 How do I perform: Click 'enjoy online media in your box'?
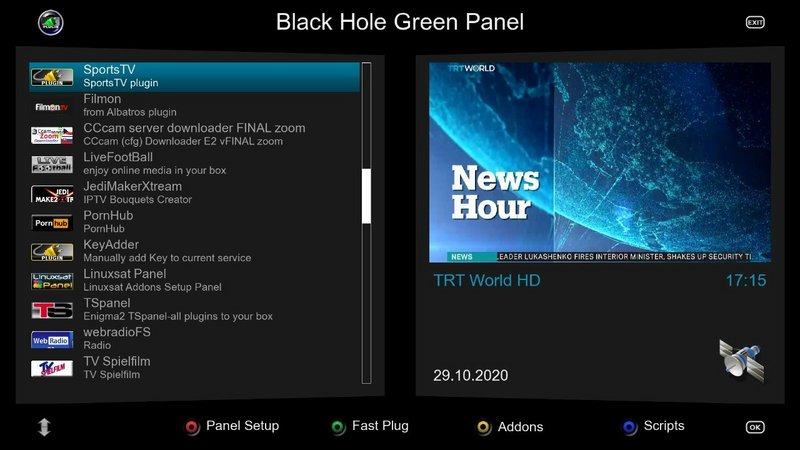coord(155,170)
